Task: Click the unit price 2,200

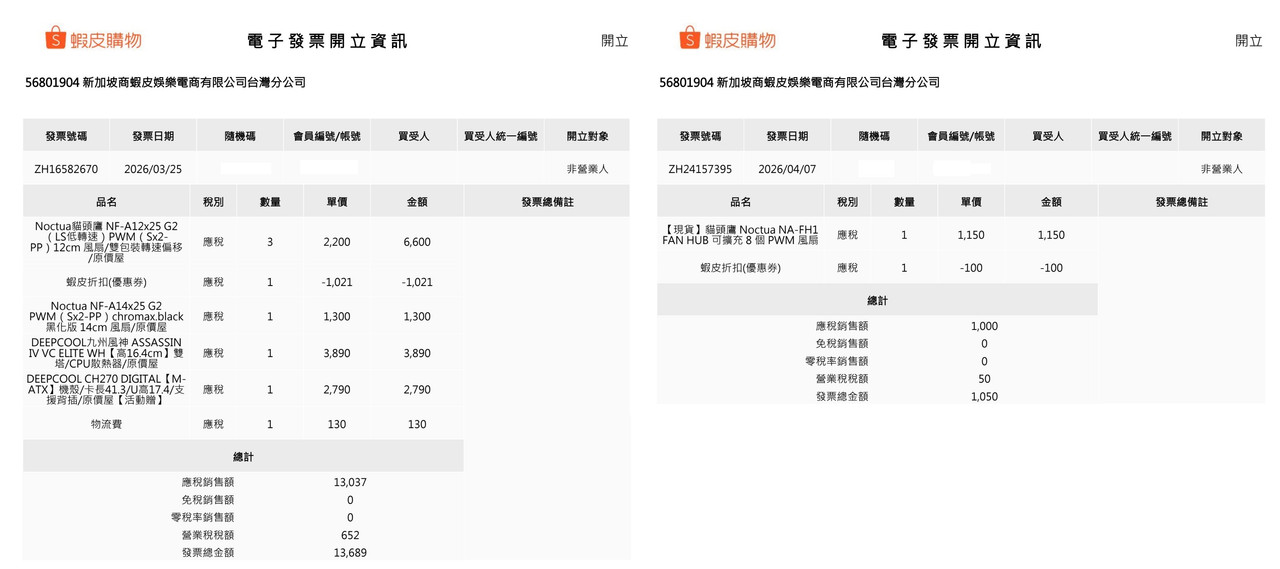Action: [337, 242]
